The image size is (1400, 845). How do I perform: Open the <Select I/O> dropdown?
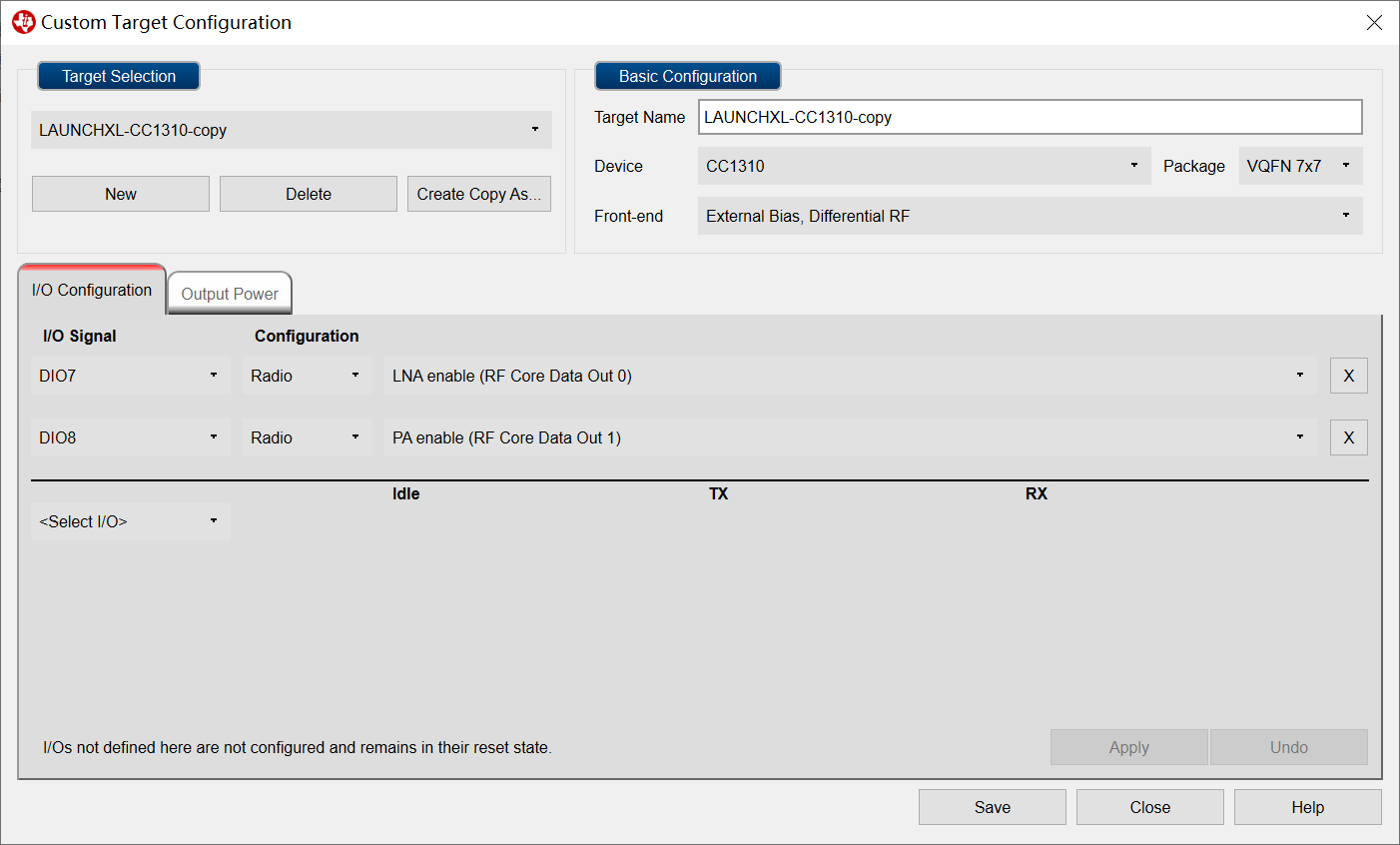(131, 521)
